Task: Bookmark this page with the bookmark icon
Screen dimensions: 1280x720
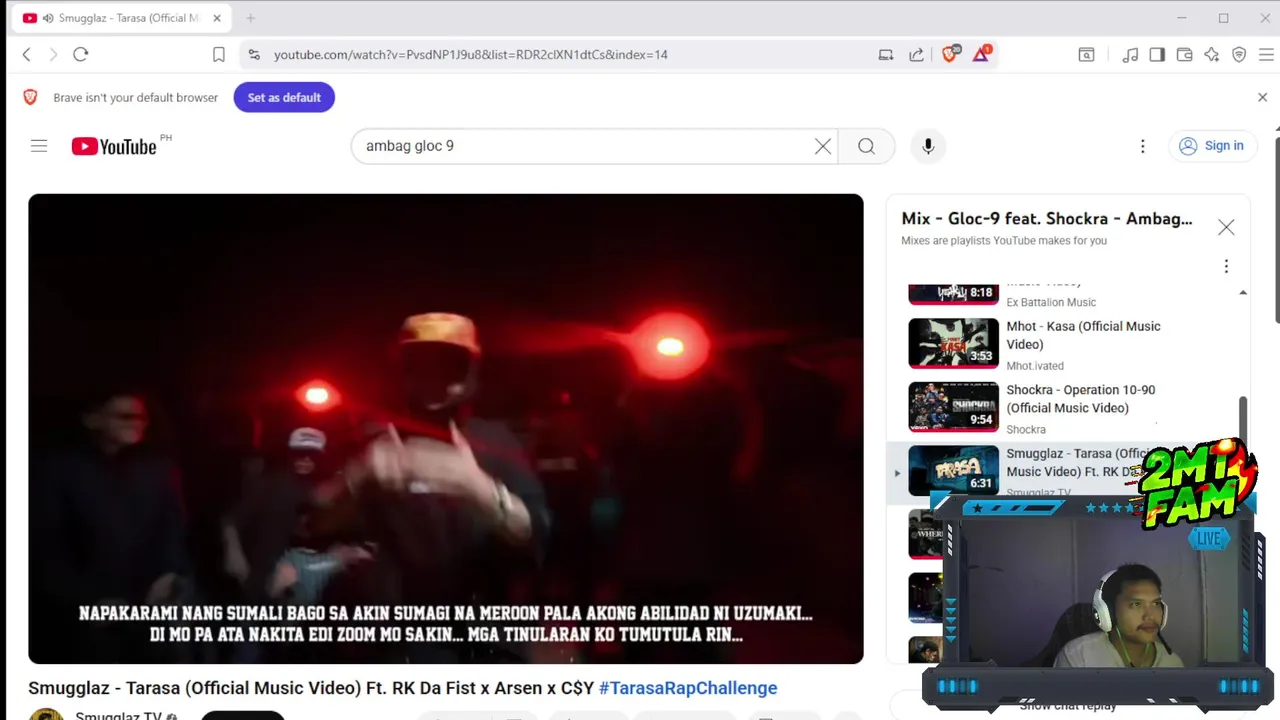Action: click(x=219, y=55)
